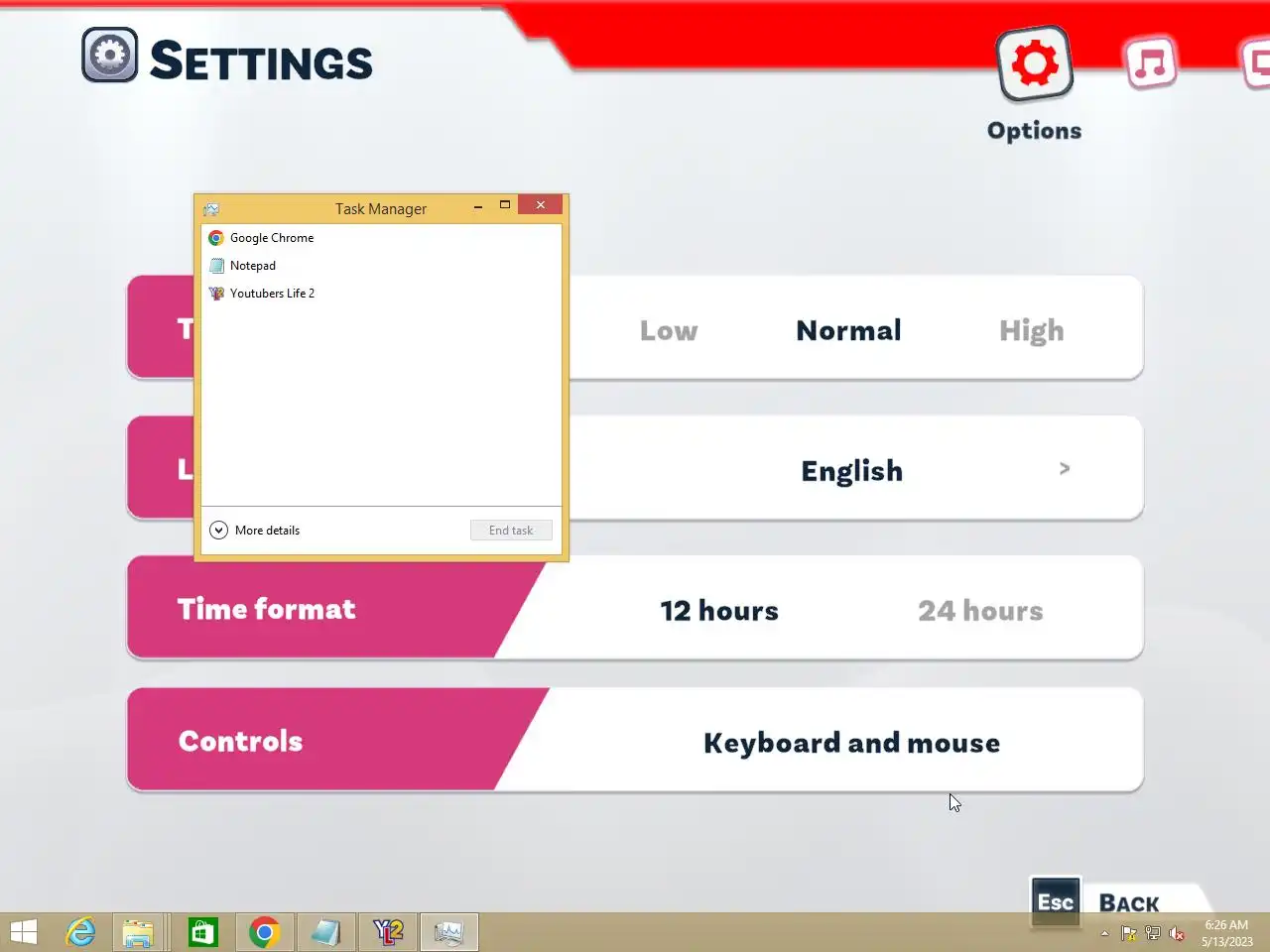
Task: Select Low quality option
Action: click(x=669, y=330)
